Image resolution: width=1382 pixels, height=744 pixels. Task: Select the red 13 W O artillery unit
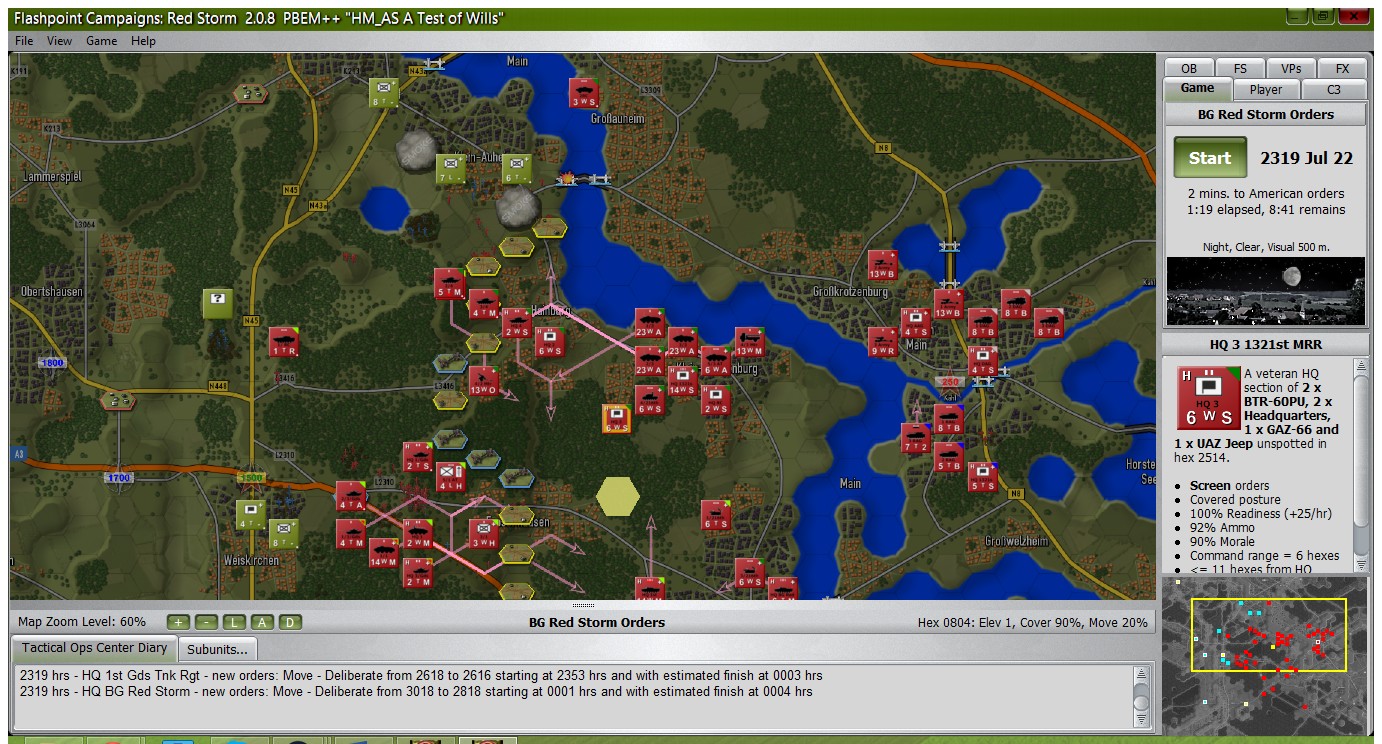point(483,381)
